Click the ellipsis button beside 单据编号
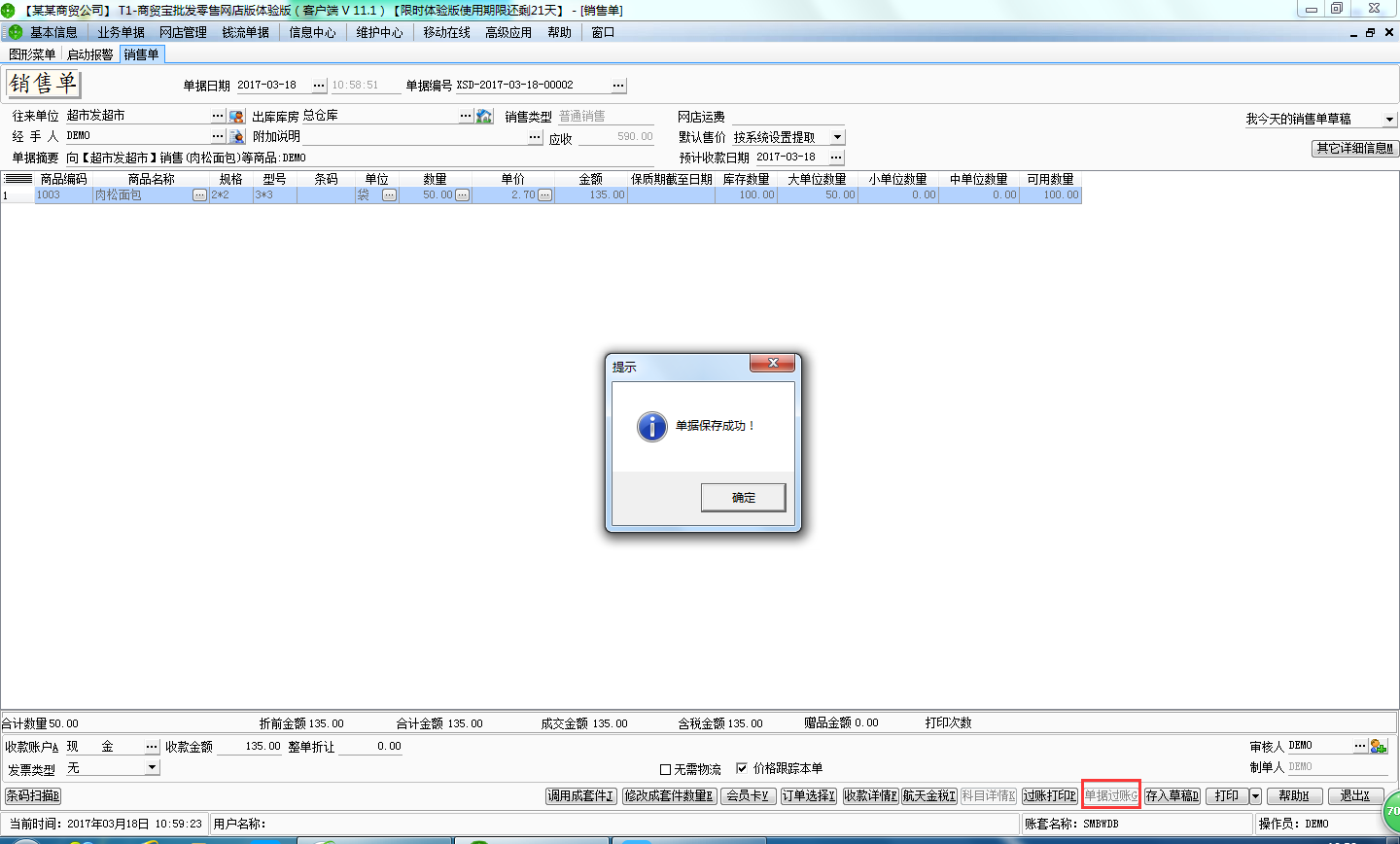The height and width of the screenshot is (844, 1400). click(618, 86)
